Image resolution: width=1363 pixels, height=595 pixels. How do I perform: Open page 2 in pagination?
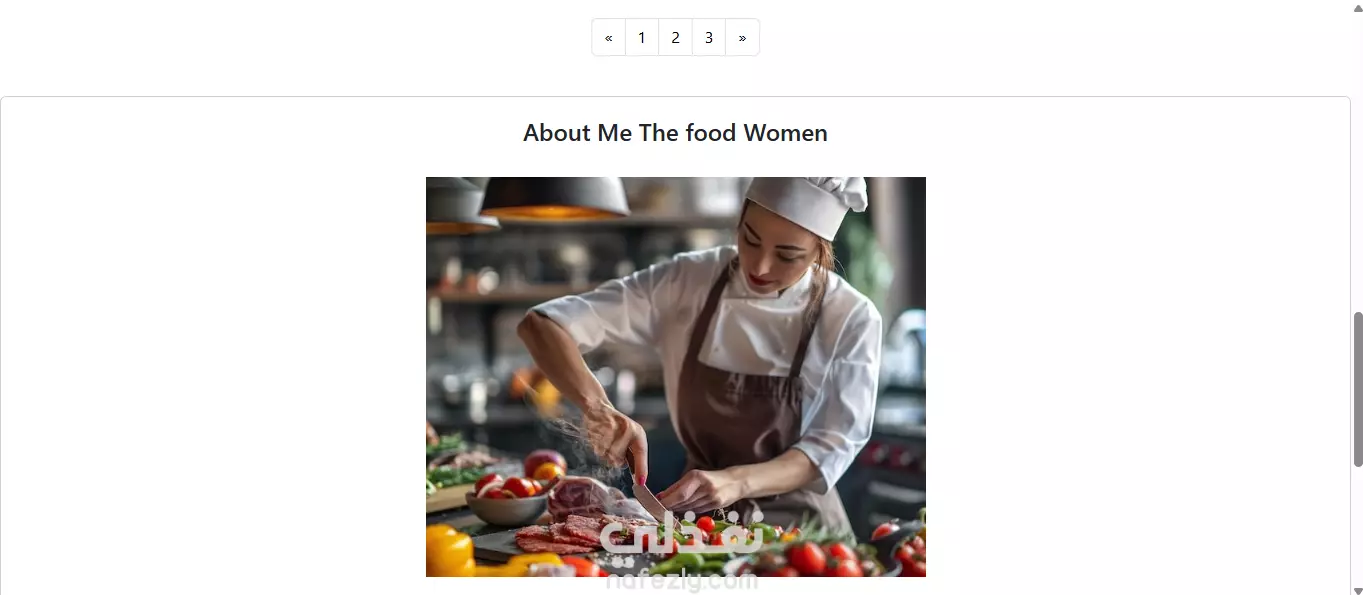(x=676, y=38)
